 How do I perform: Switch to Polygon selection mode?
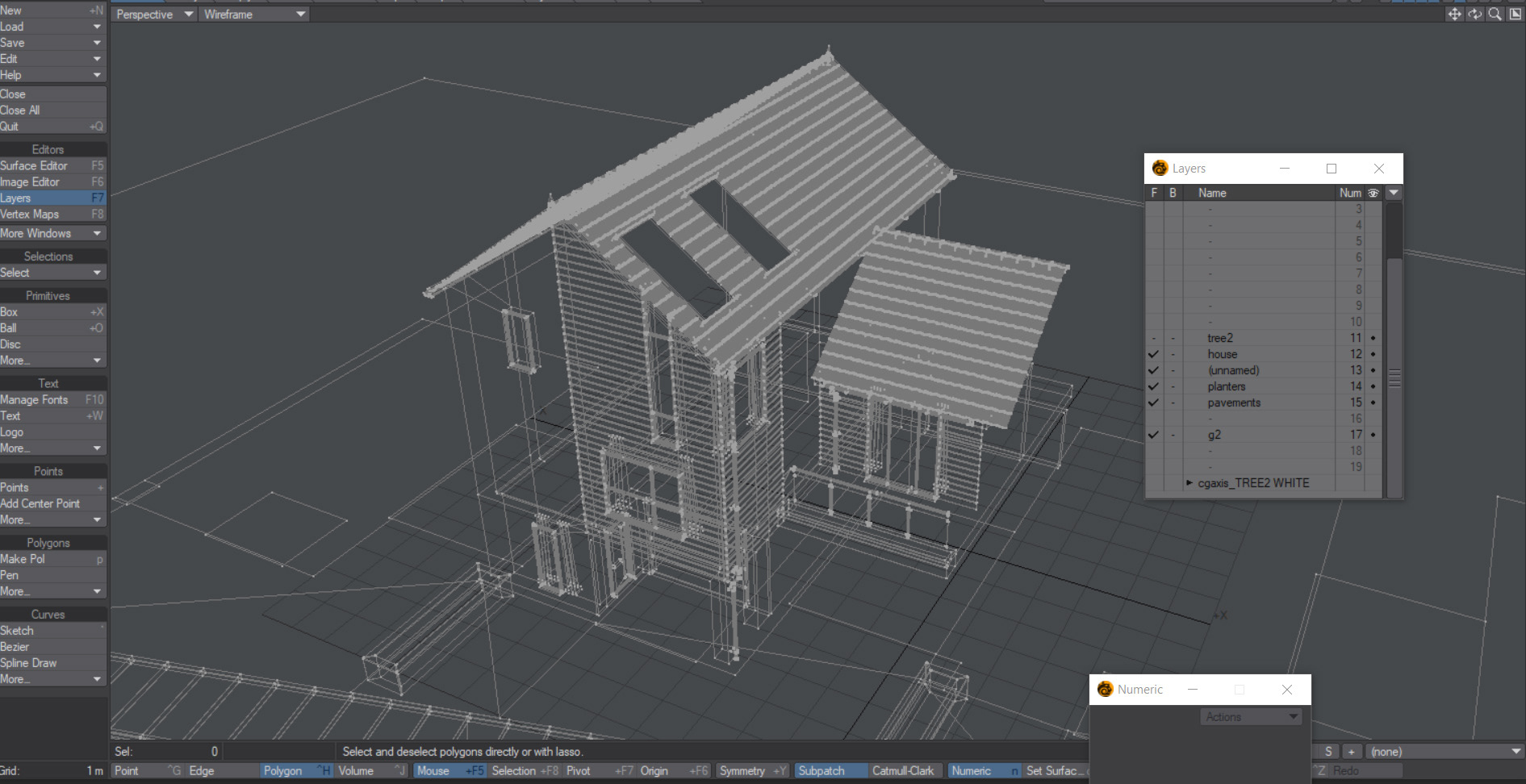(x=296, y=770)
